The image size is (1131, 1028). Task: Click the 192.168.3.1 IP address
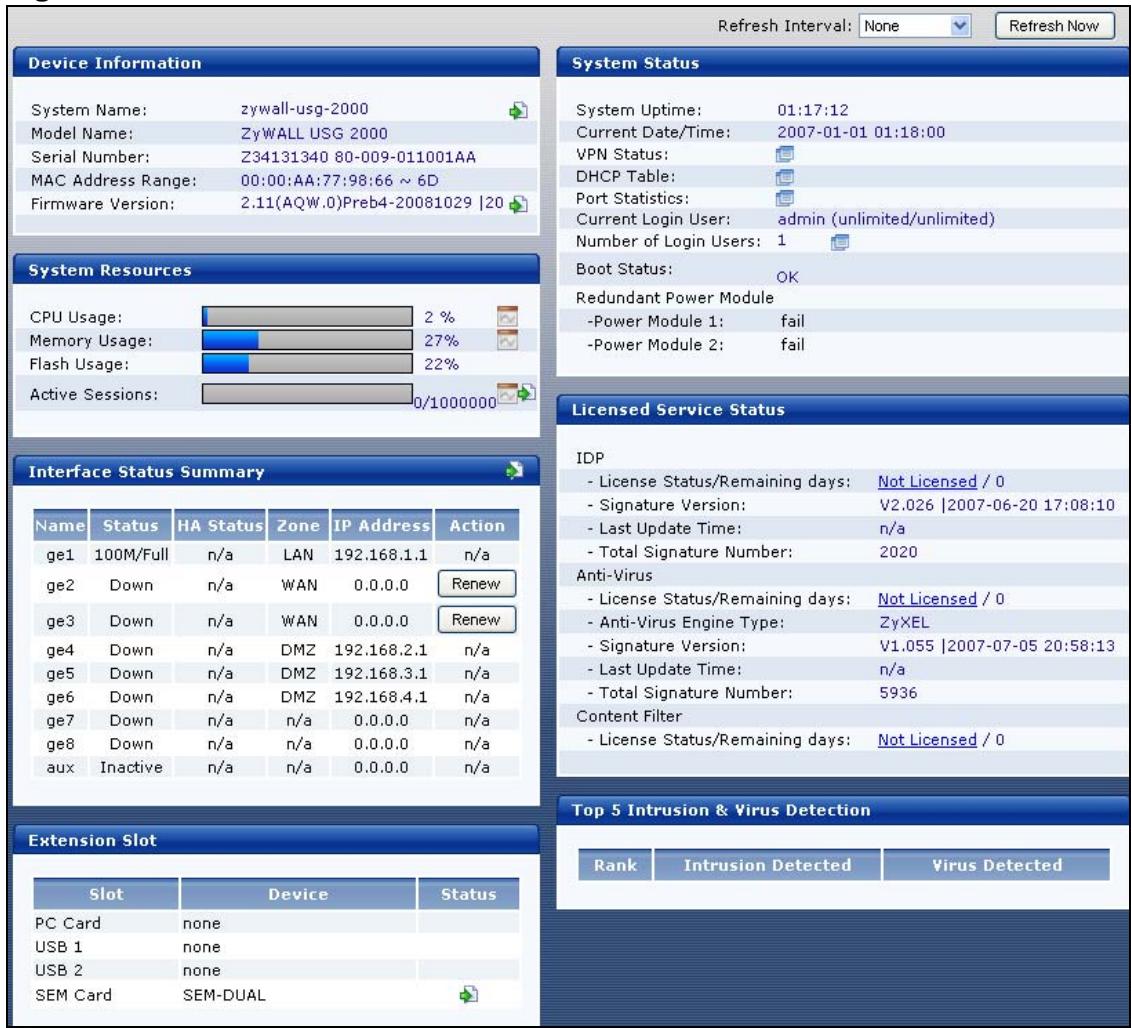pyautogui.click(x=381, y=673)
